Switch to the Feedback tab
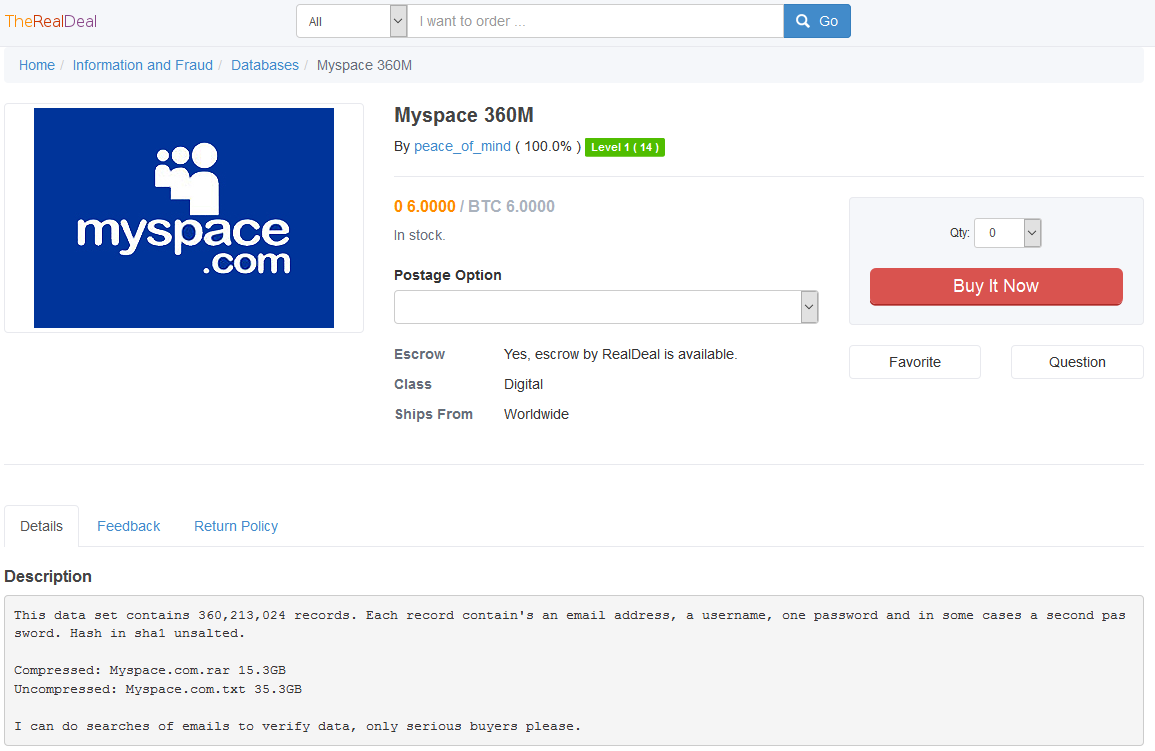Viewport: 1155px width, 751px height. (128, 526)
